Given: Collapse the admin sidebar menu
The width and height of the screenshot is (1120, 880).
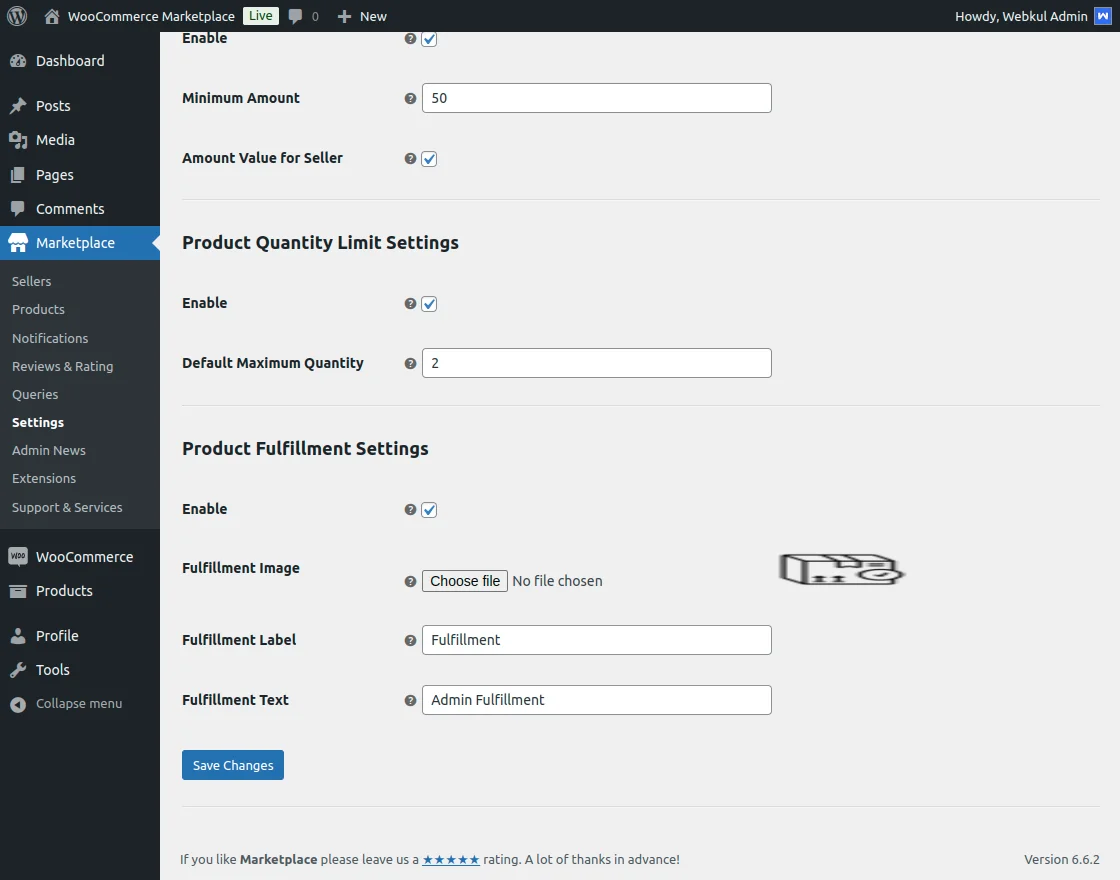Looking at the screenshot, I should click(67, 703).
